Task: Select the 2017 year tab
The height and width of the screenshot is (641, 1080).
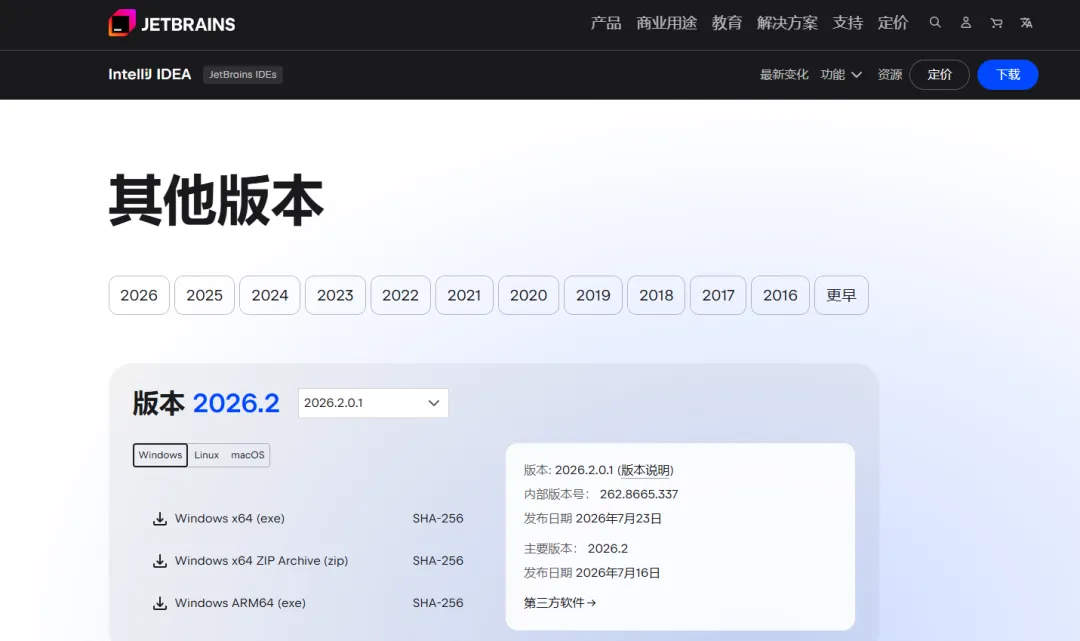Action: (x=718, y=295)
